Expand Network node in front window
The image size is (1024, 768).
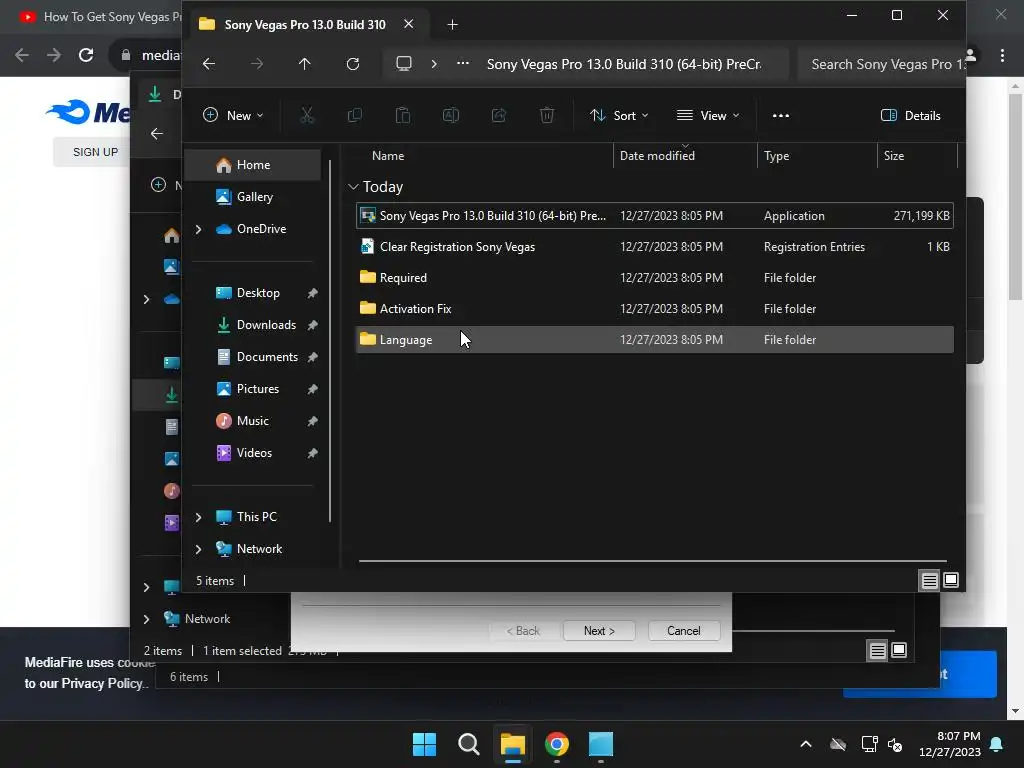click(x=199, y=549)
